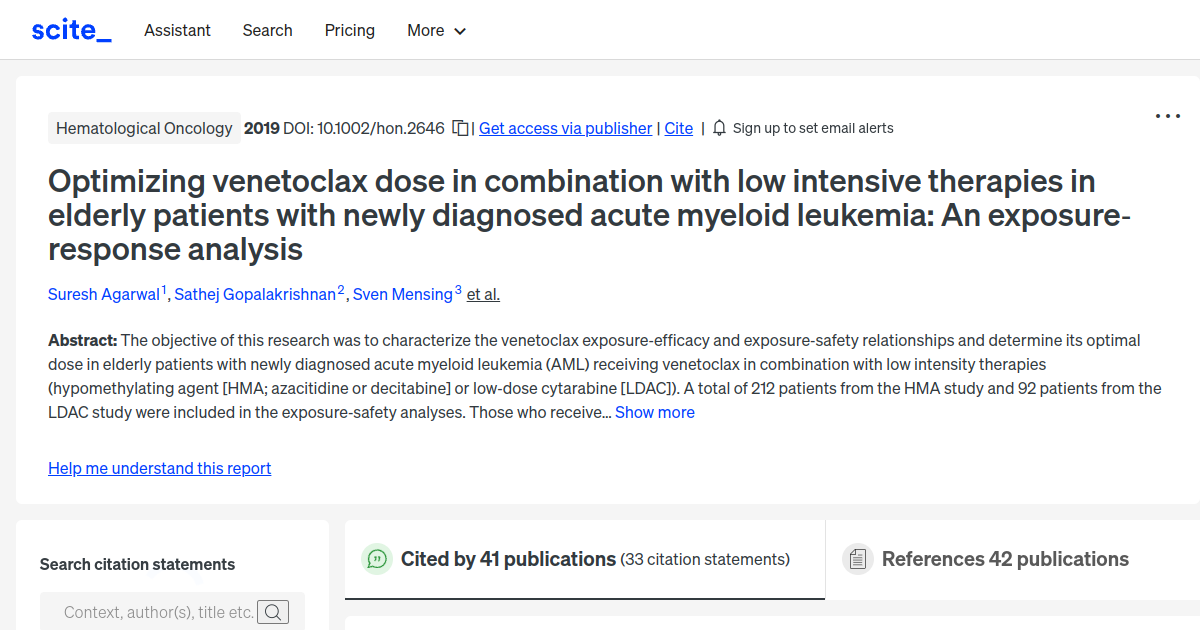Image resolution: width=1200 pixels, height=630 pixels.
Task: Switch to the References 42 publications tab
Action: (1004, 559)
